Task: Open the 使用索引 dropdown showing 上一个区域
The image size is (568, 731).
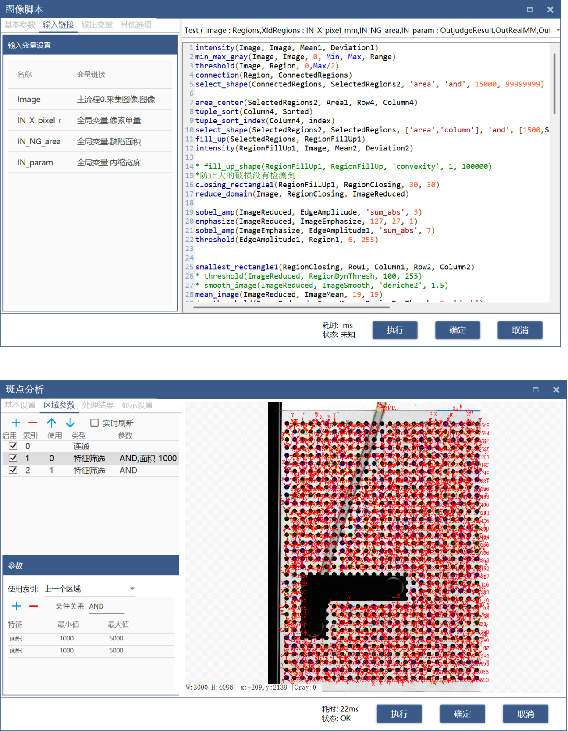Action: pos(90,589)
